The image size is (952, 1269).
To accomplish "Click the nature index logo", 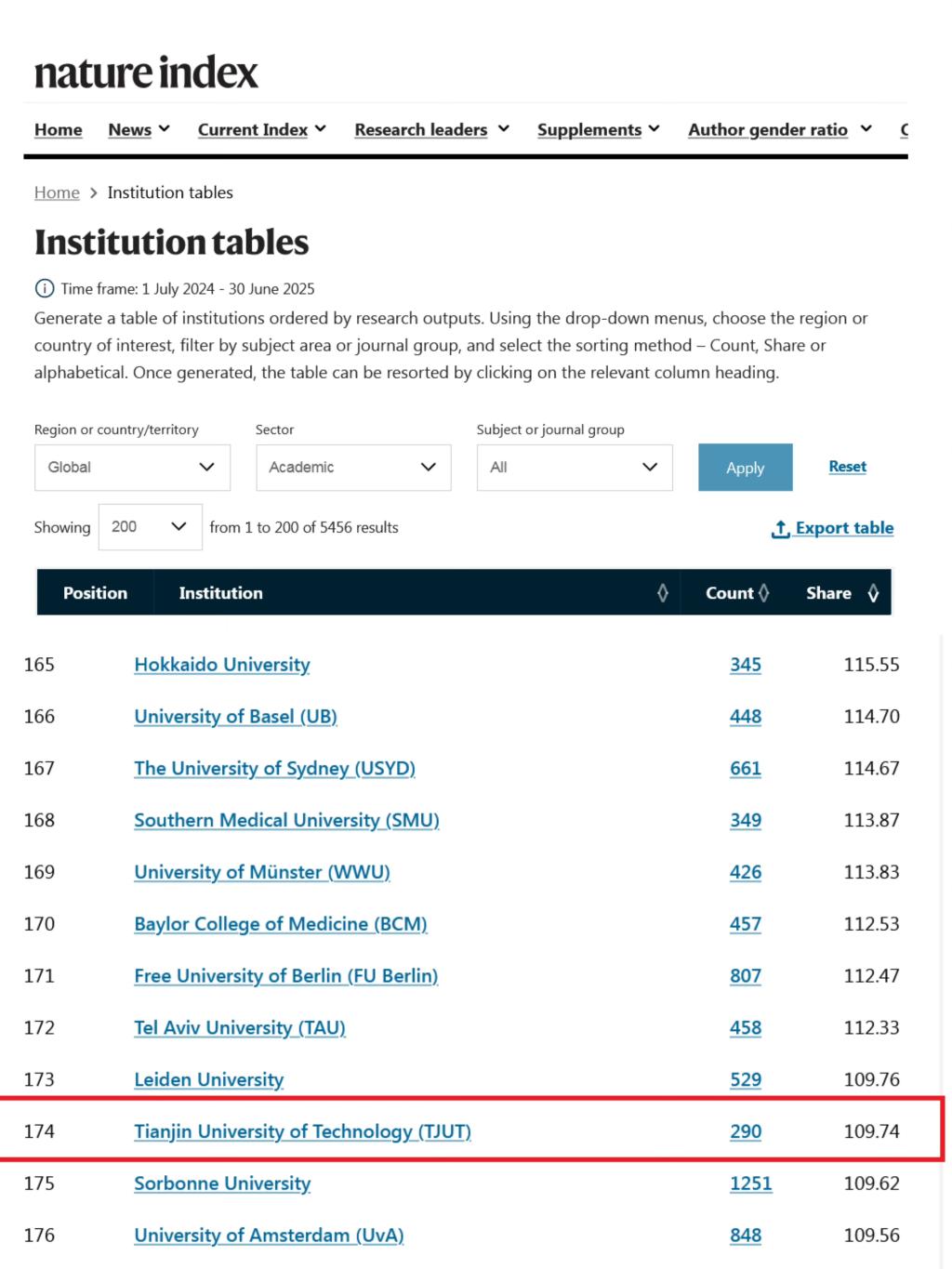I will click(146, 73).
